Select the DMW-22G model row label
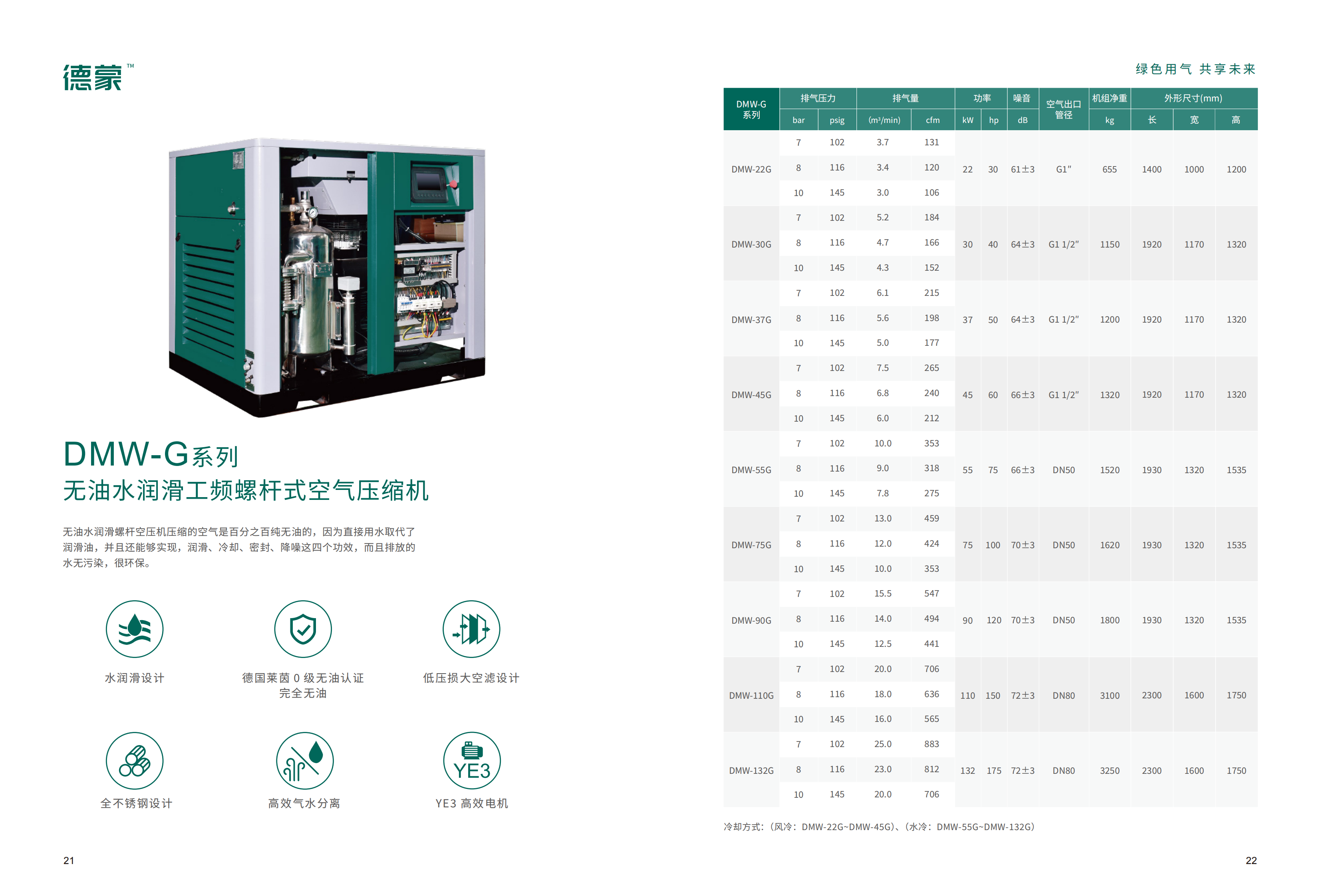The image size is (1321, 896). tap(751, 169)
